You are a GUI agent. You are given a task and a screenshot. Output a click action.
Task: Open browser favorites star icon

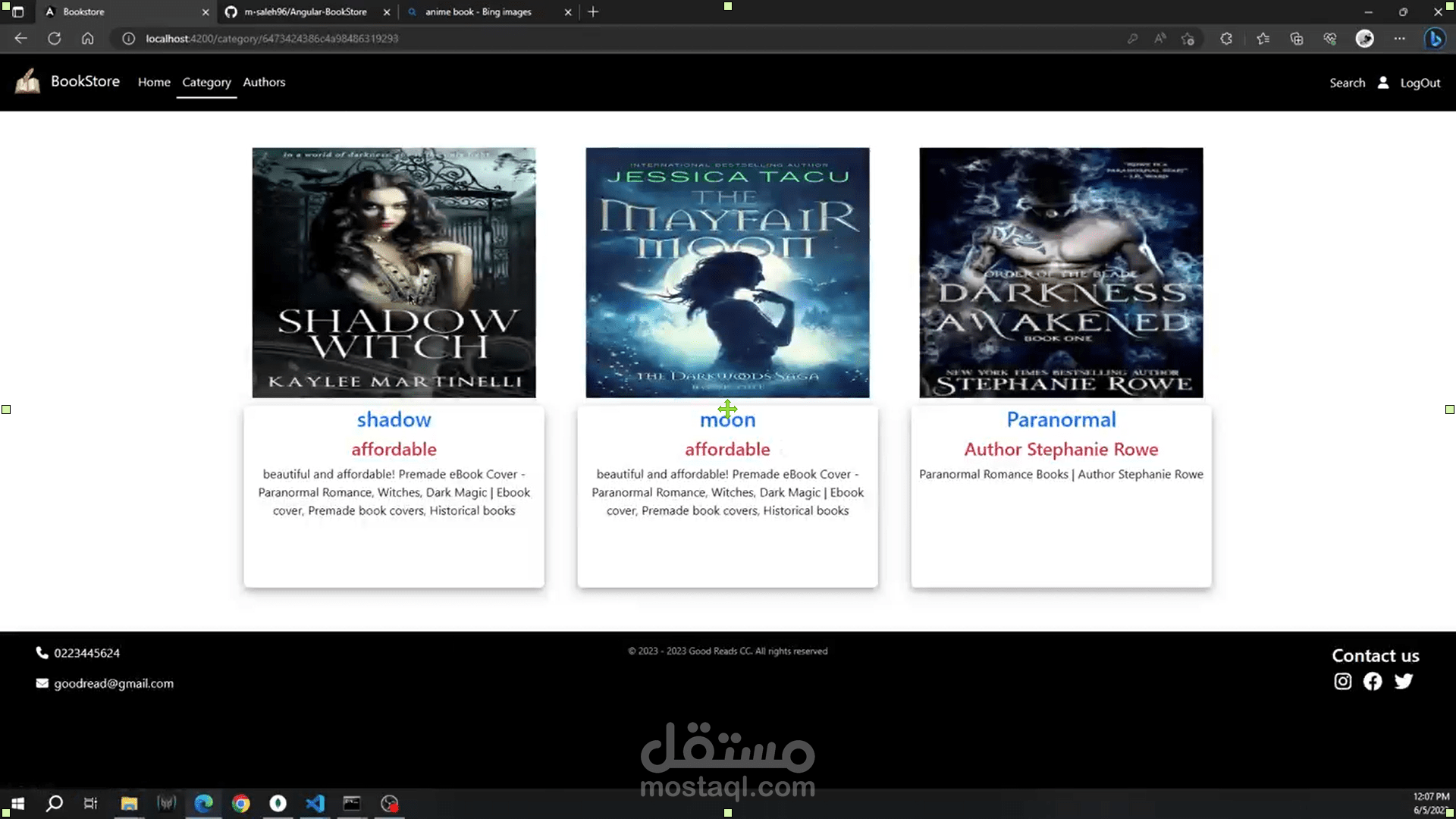(1263, 39)
